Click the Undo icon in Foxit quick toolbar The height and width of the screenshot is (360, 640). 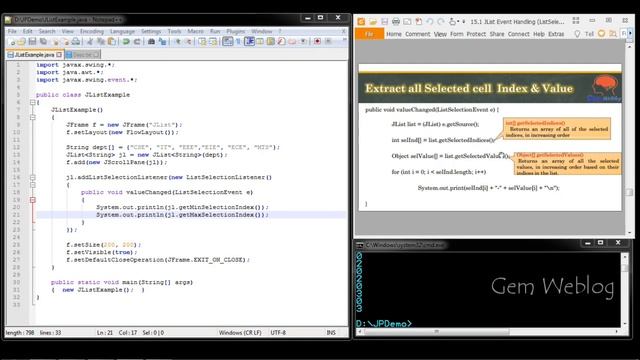click(429, 21)
